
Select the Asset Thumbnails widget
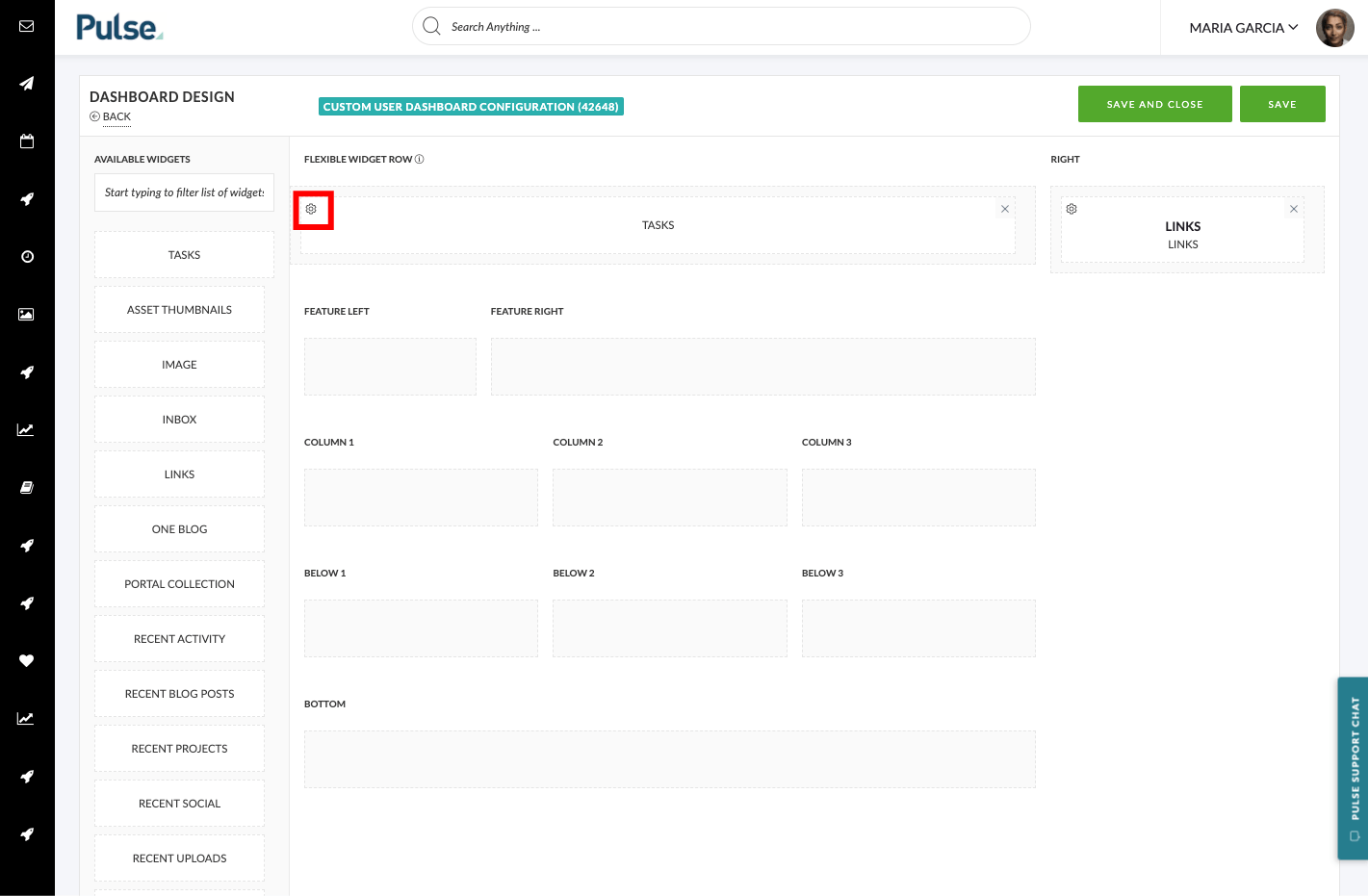(x=179, y=310)
